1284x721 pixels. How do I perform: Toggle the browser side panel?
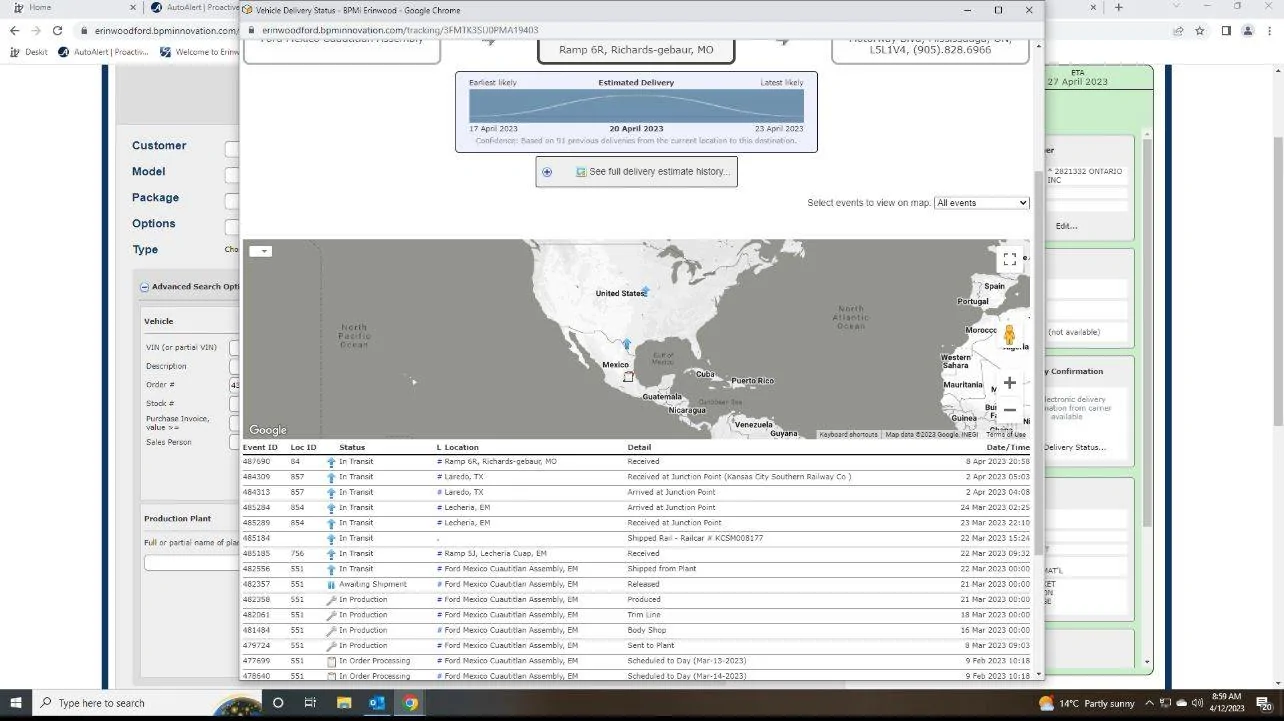click(1226, 31)
